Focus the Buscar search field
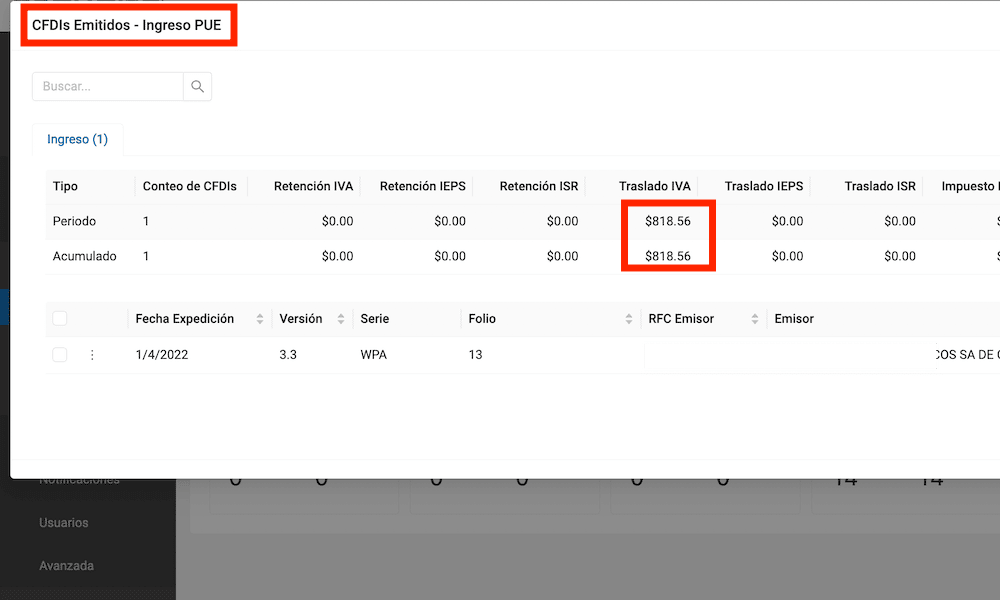Image resolution: width=1000 pixels, height=600 pixels. pos(108,87)
